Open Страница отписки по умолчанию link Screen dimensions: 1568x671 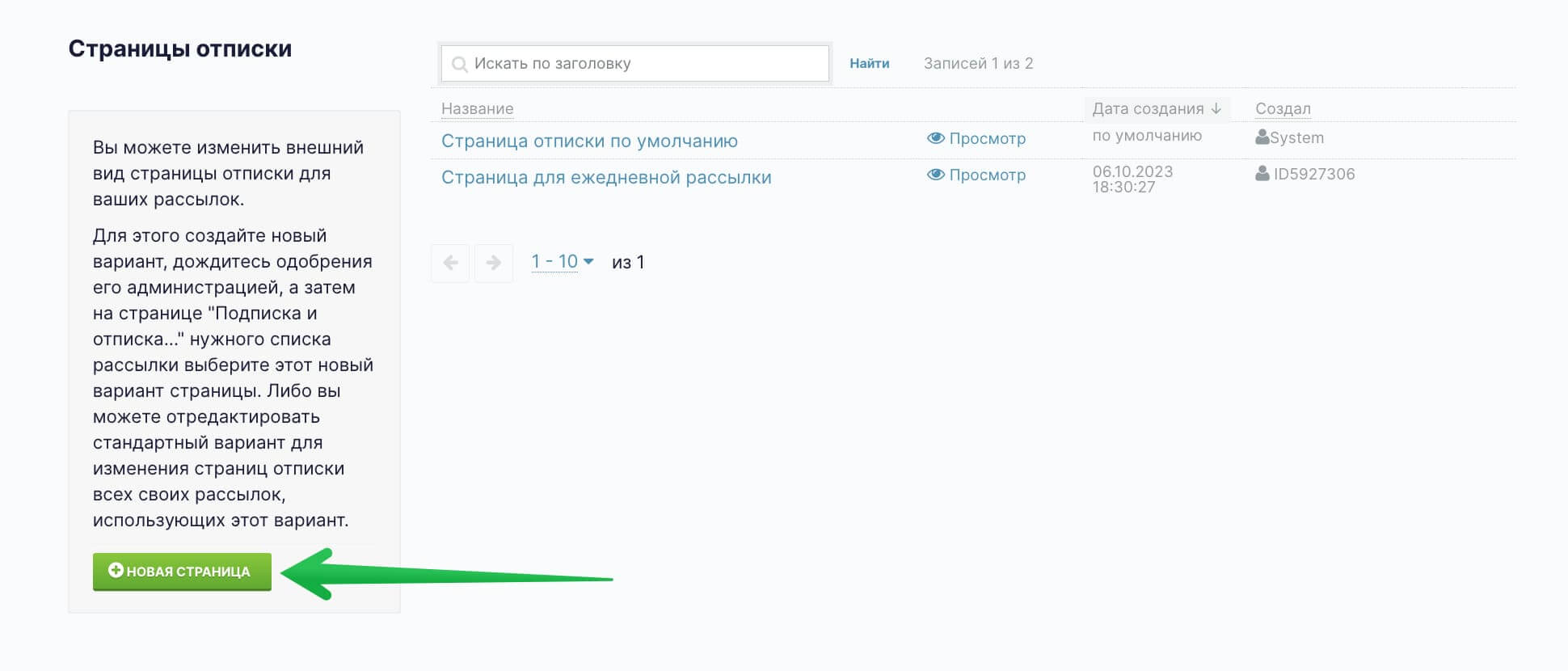(589, 141)
